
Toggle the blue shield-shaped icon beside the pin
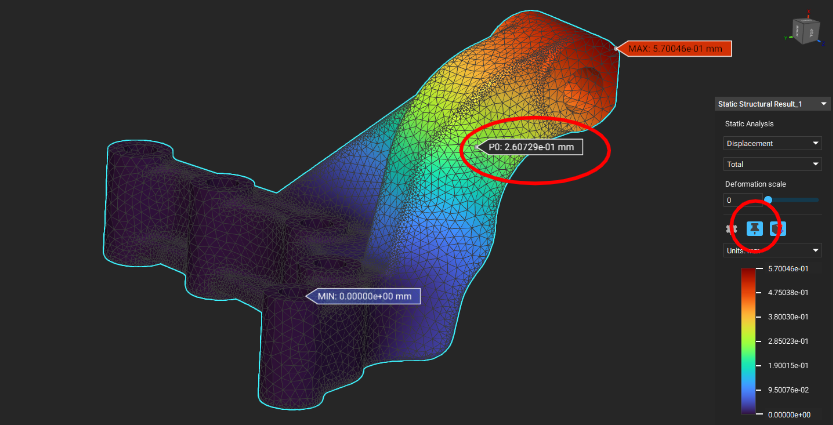pos(778,228)
